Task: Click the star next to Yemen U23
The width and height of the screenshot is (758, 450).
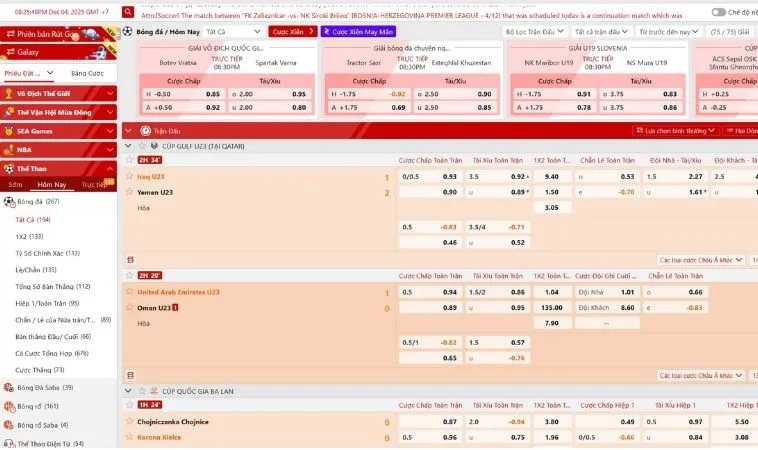Action: tap(130, 191)
